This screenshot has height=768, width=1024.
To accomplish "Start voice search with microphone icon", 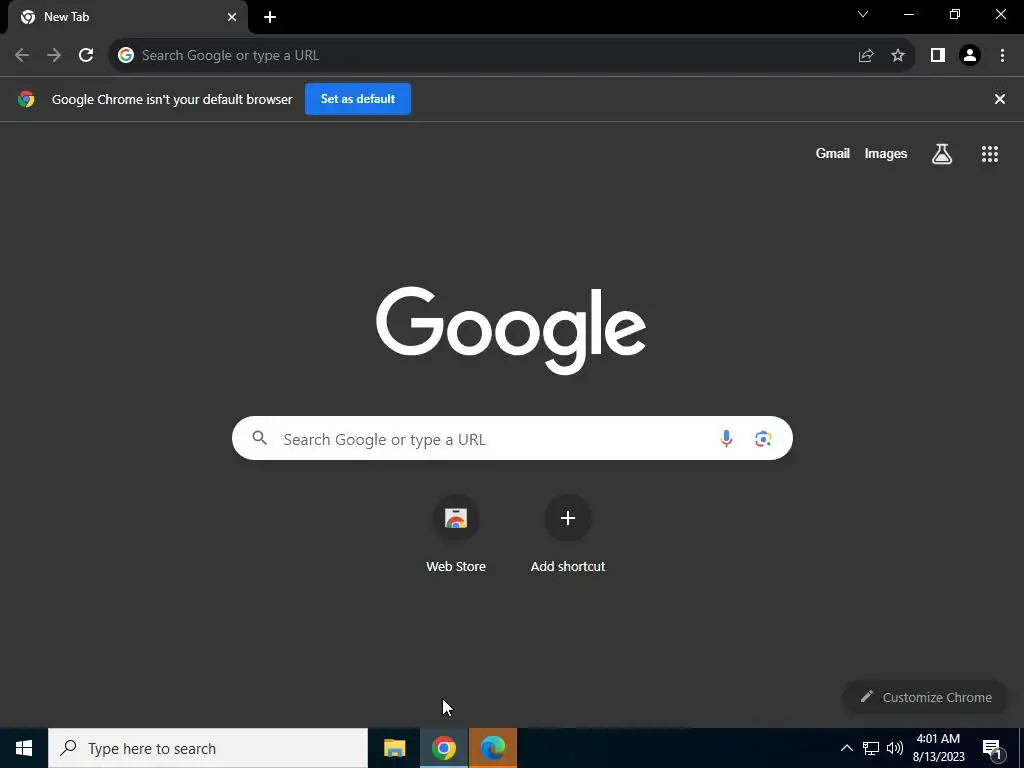I will tap(726, 438).
